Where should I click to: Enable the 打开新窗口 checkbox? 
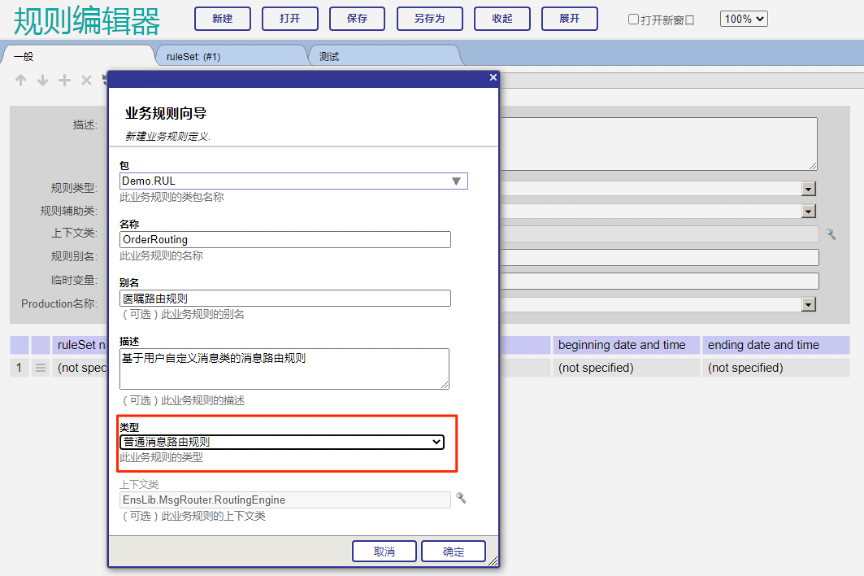point(633,19)
